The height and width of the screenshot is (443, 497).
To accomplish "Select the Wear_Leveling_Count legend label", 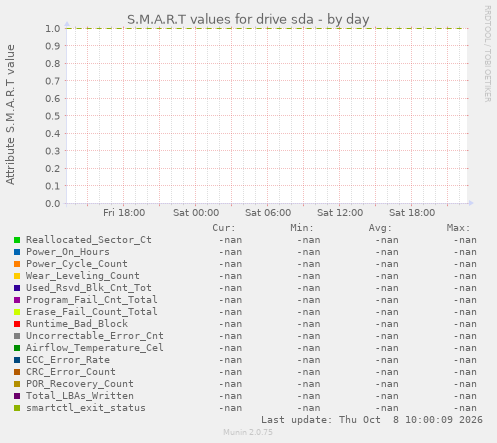I will pos(83,276).
